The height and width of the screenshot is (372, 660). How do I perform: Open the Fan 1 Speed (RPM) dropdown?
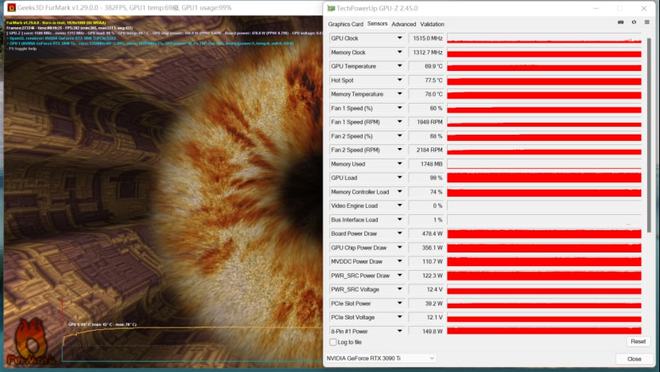click(399, 122)
